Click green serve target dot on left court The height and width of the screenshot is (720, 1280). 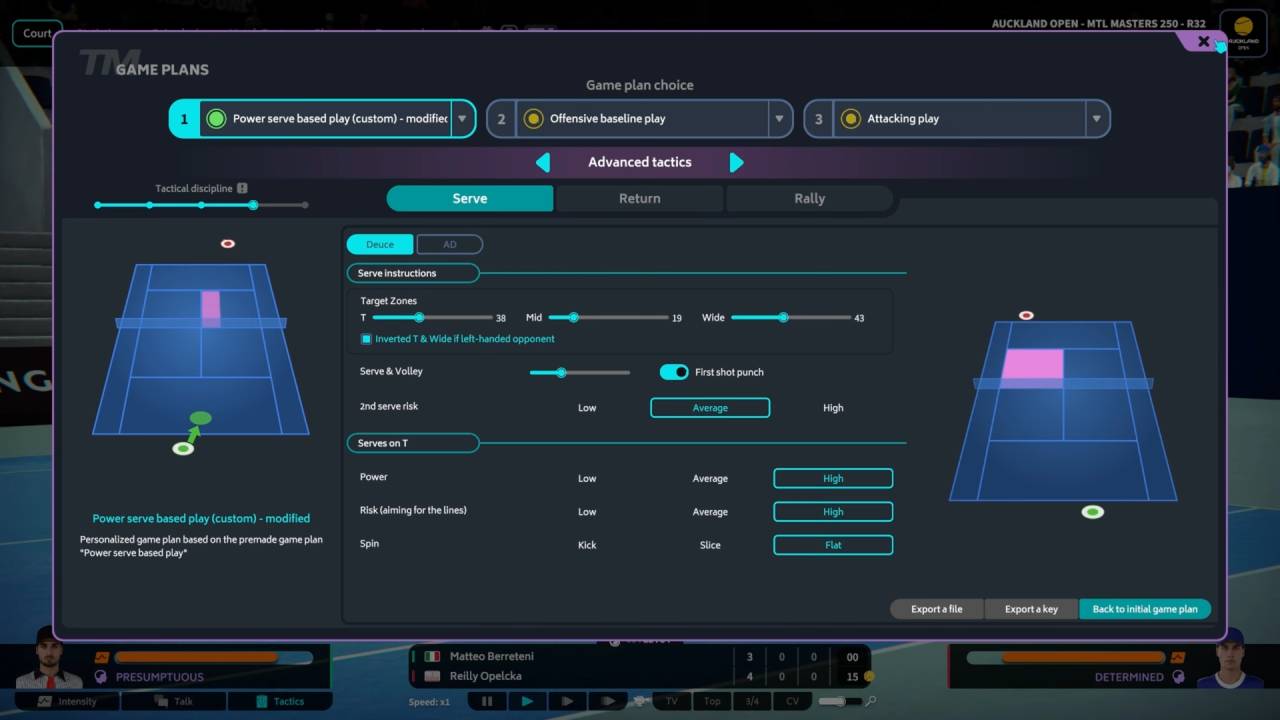201,418
